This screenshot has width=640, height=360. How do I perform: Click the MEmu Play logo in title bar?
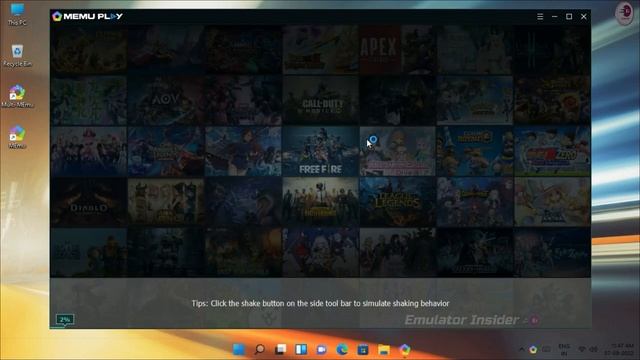[x=87, y=16]
